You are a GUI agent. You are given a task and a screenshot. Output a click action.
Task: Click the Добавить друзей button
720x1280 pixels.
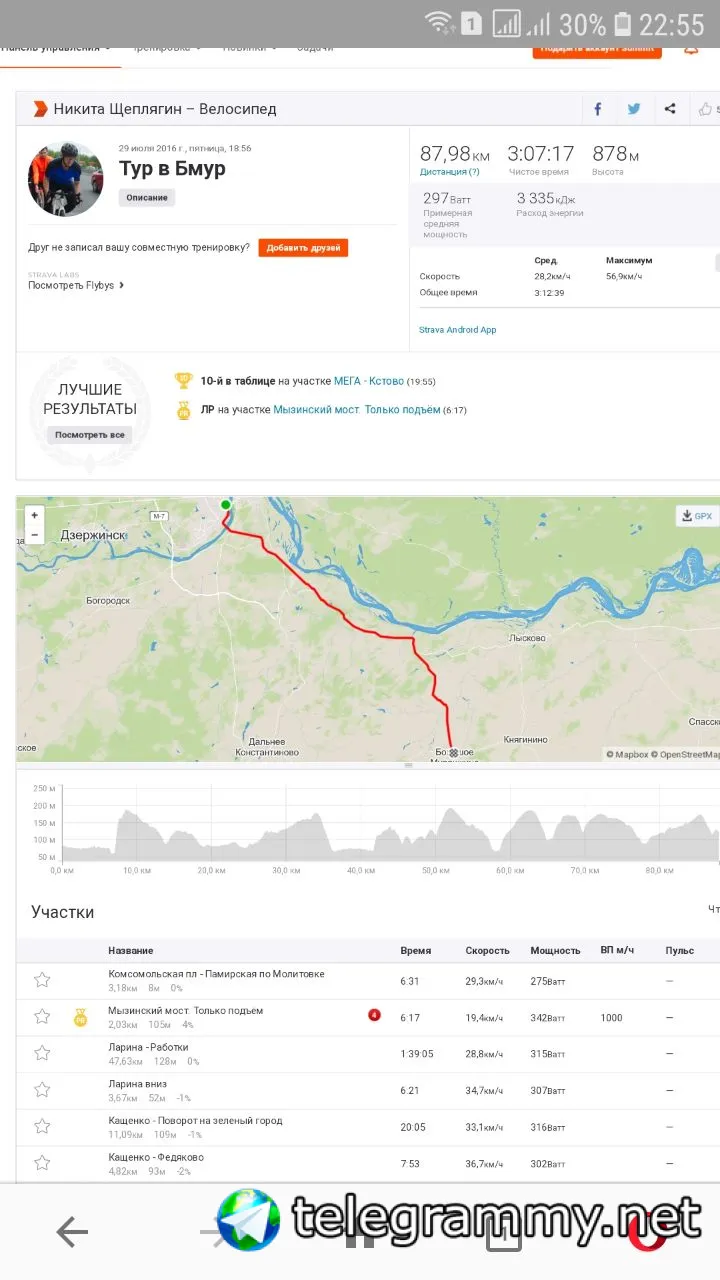tap(303, 247)
